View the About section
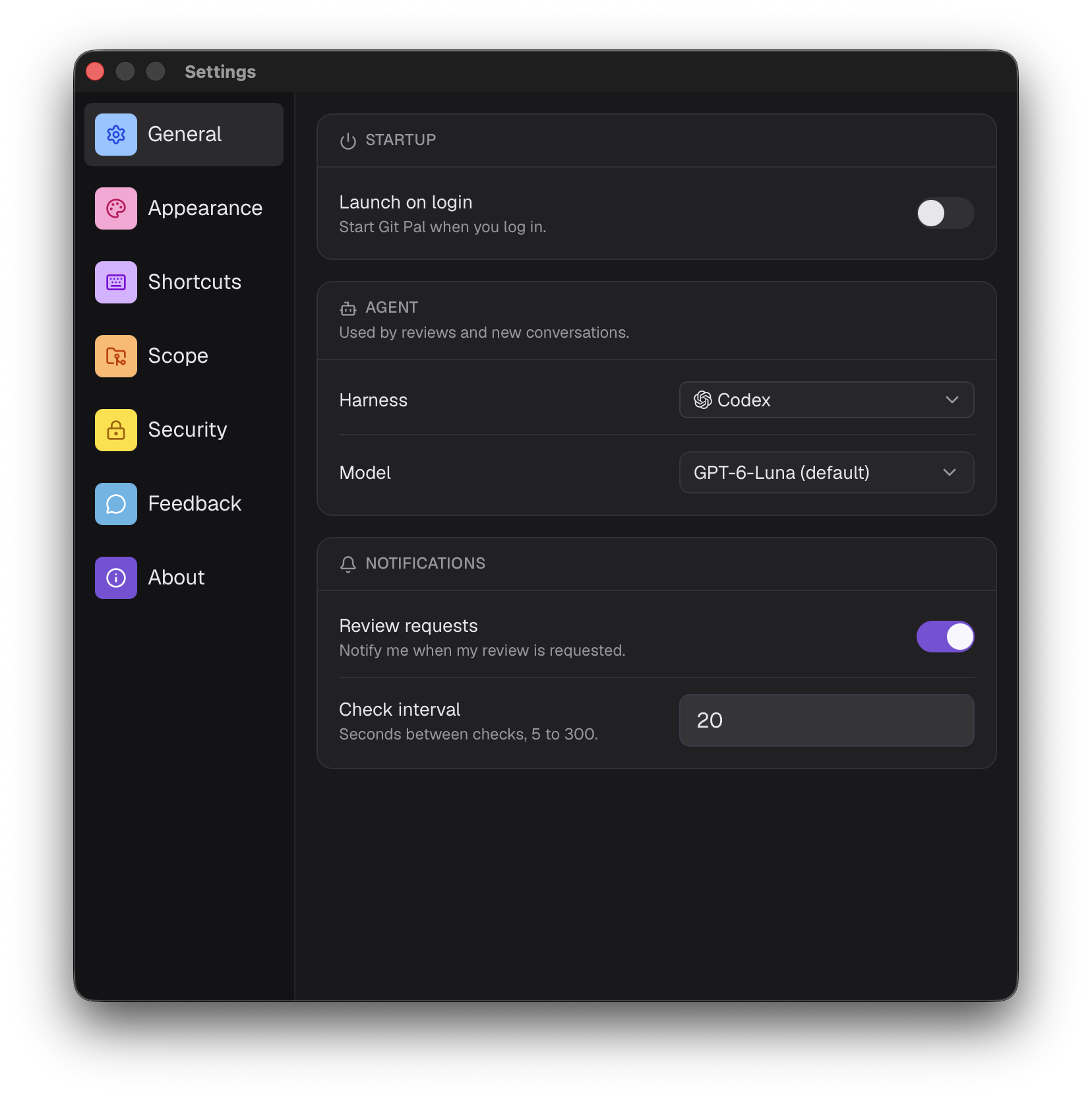 click(x=184, y=578)
